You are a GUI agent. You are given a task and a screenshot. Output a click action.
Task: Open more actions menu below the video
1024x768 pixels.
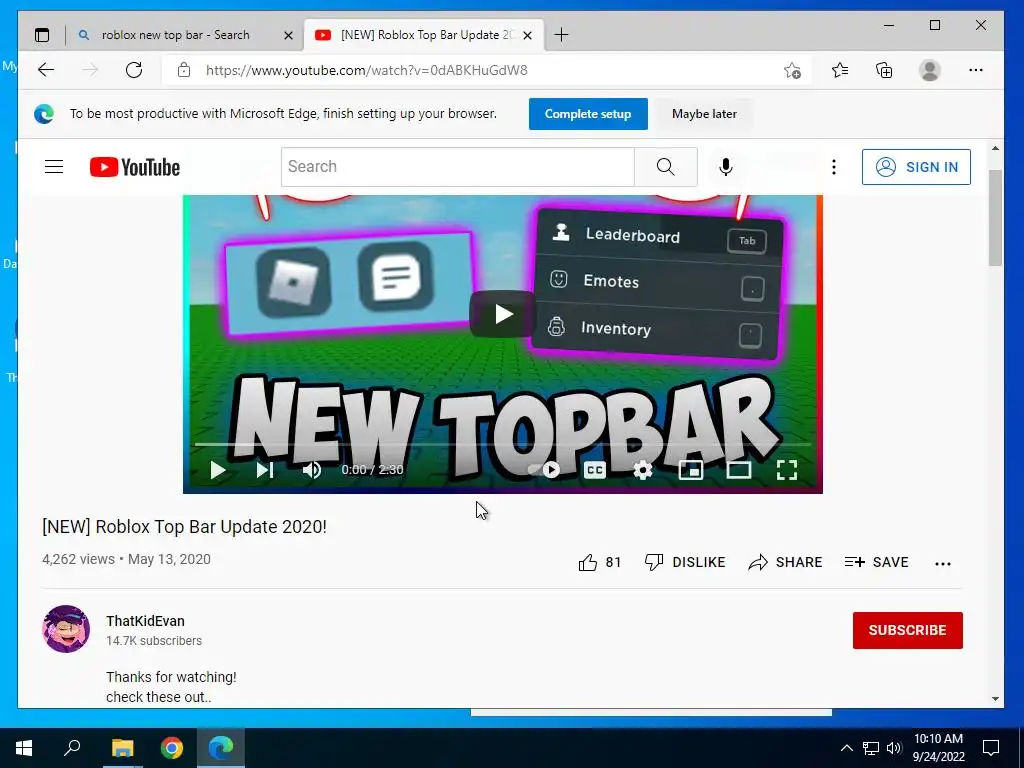[x=943, y=564]
